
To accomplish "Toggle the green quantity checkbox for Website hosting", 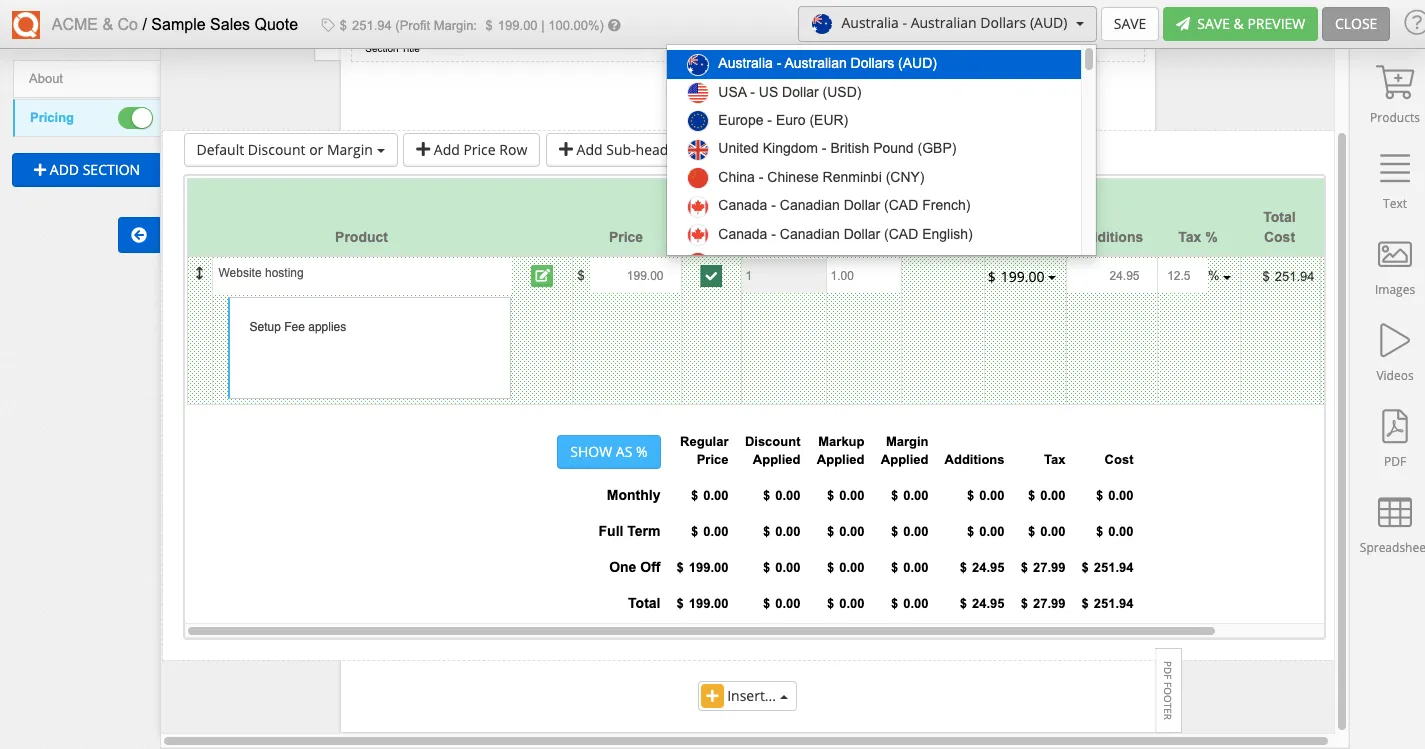I will point(710,274).
